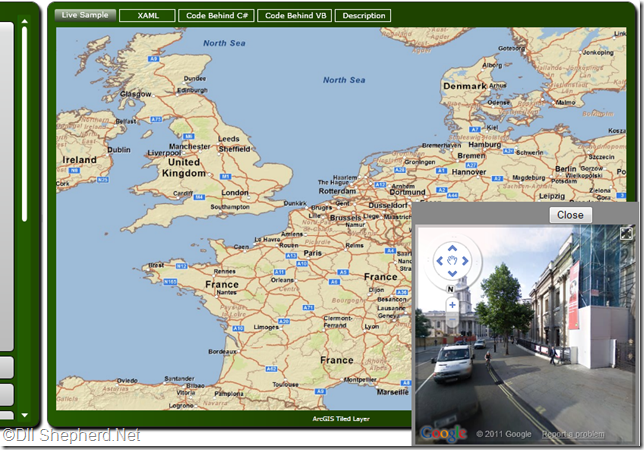This screenshot has width=644, height=450.
Task: Click Toulouse on the map
Action: (285, 384)
